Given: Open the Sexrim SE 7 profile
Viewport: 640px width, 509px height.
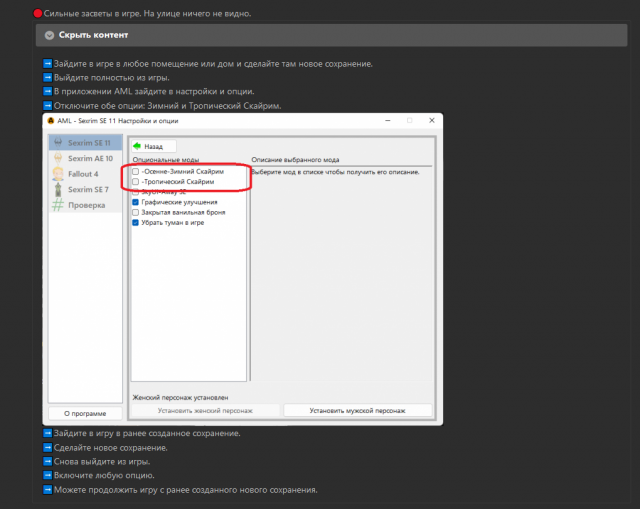Looking at the screenshot, I should (x=88, y=189).
